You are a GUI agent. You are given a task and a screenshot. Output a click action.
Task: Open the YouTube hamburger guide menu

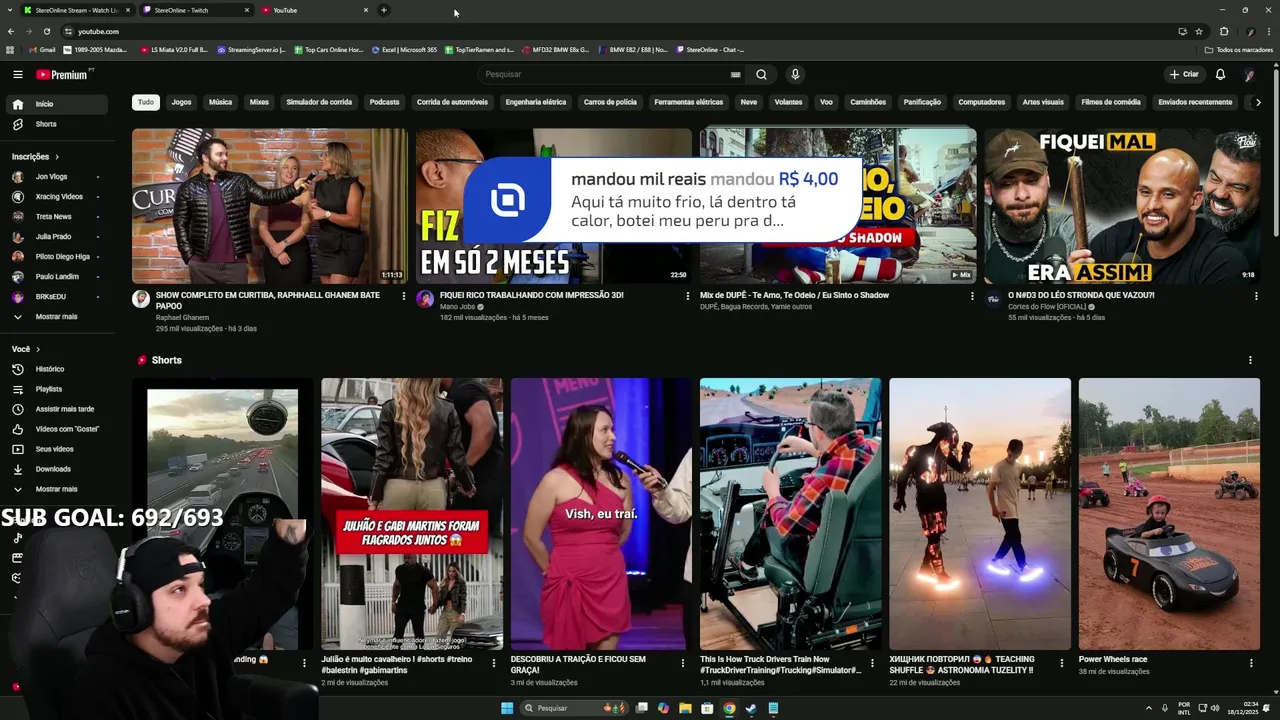tap(17, 74)
